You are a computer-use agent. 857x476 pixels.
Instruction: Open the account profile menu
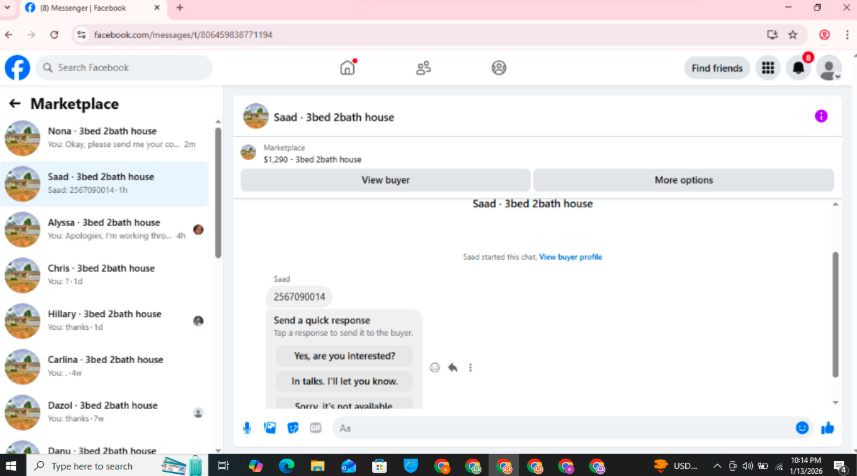click(x=829, y=68)
